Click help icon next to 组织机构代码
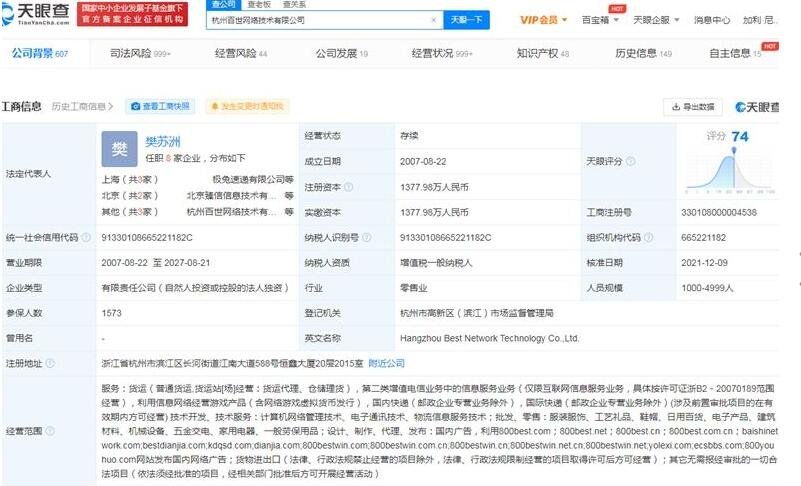Viewport: 801px width, 486px height. [x=648, y=237]
